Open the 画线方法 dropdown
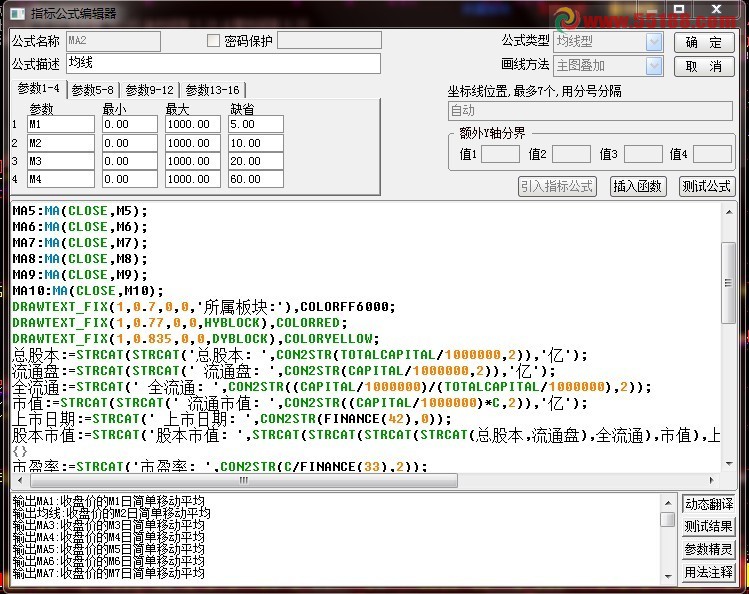Screen dimensions: 749x594 [654, 66]
